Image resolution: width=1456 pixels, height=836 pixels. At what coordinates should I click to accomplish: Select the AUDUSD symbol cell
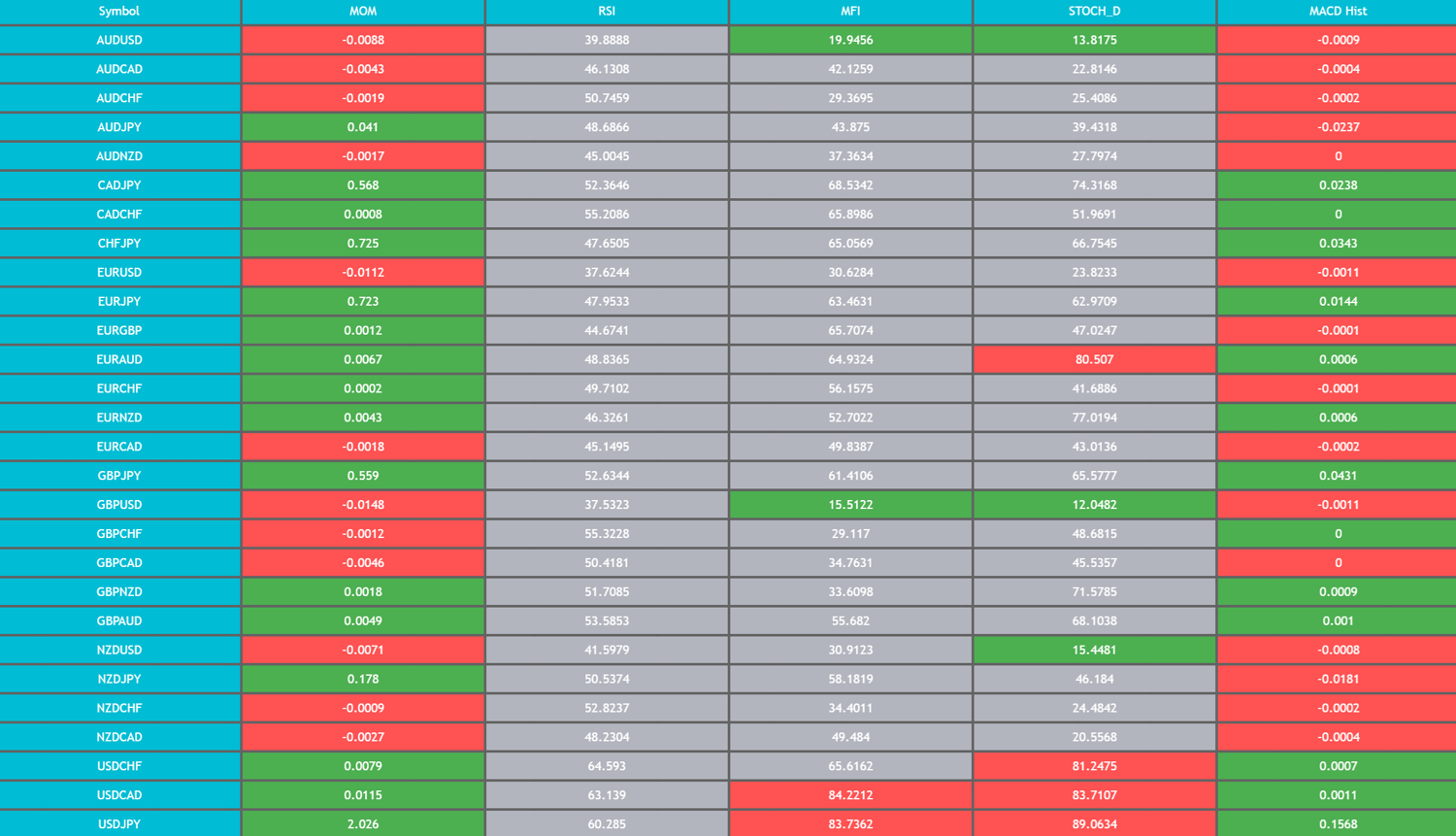coord(119,40)
